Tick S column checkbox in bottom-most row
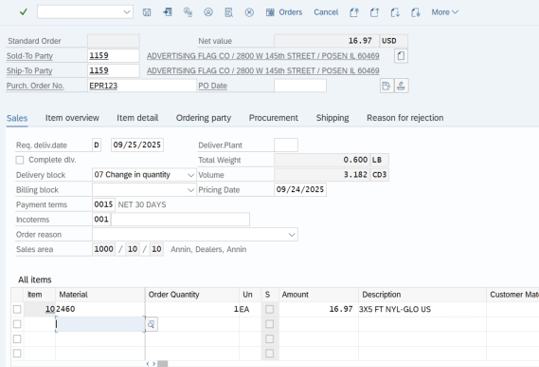Viewport: 539px width, 367px height. point(270,353)
